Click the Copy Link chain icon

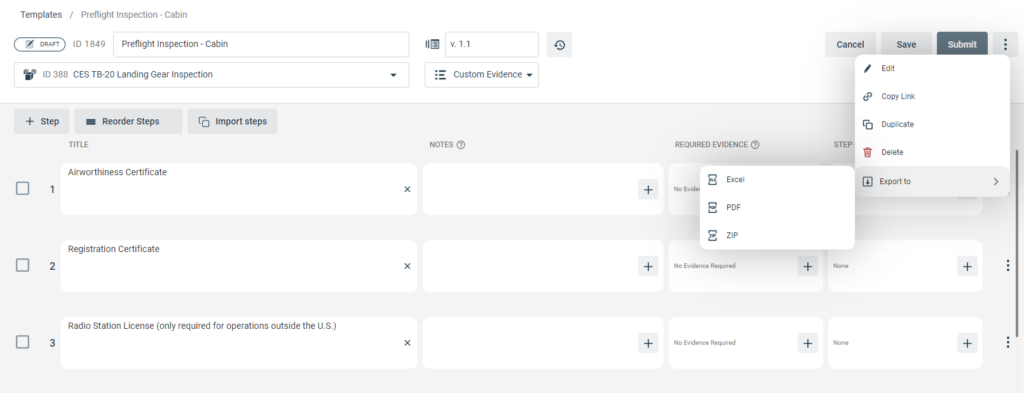click(867, 97)
